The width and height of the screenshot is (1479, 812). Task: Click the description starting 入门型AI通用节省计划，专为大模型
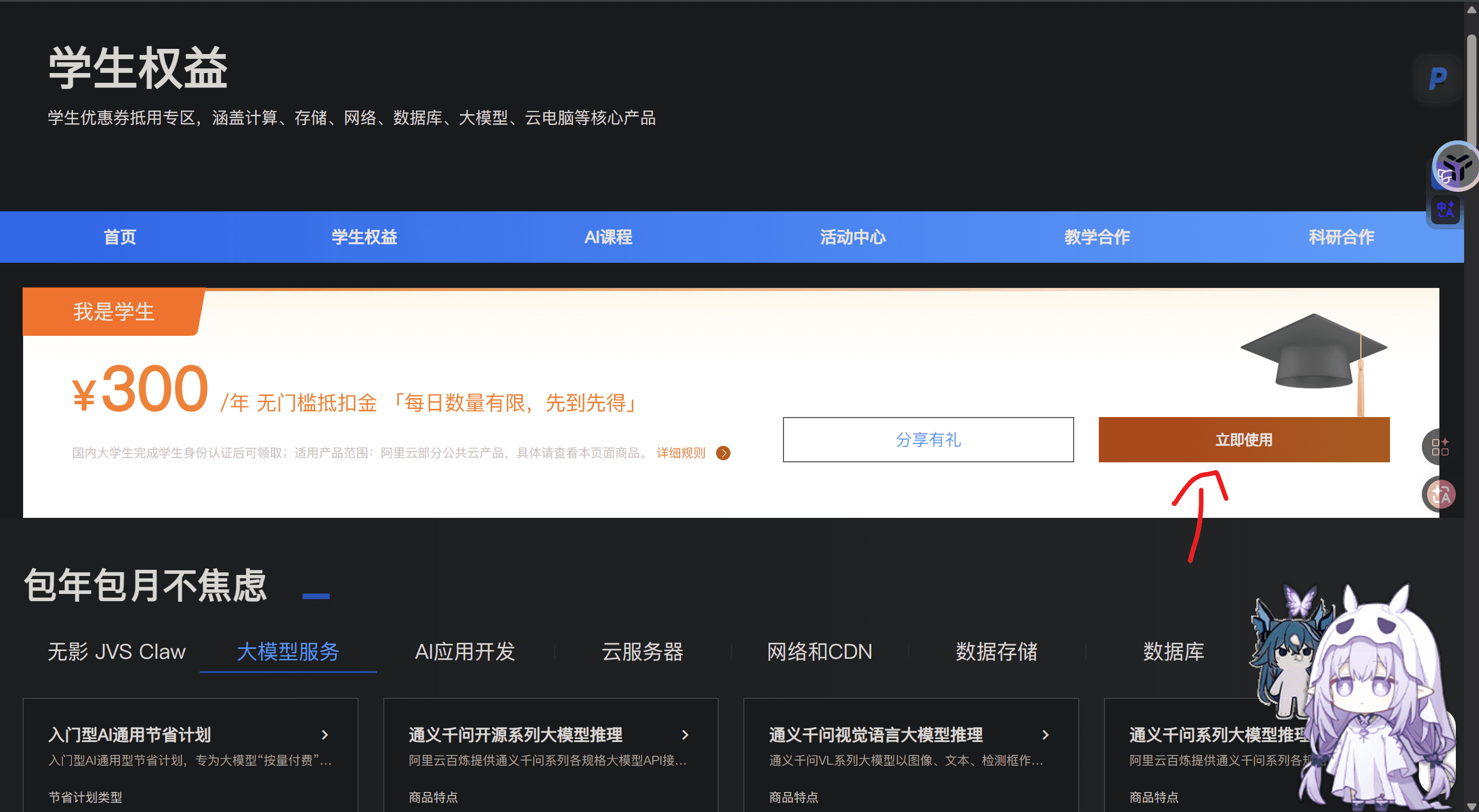coord(190,761)
